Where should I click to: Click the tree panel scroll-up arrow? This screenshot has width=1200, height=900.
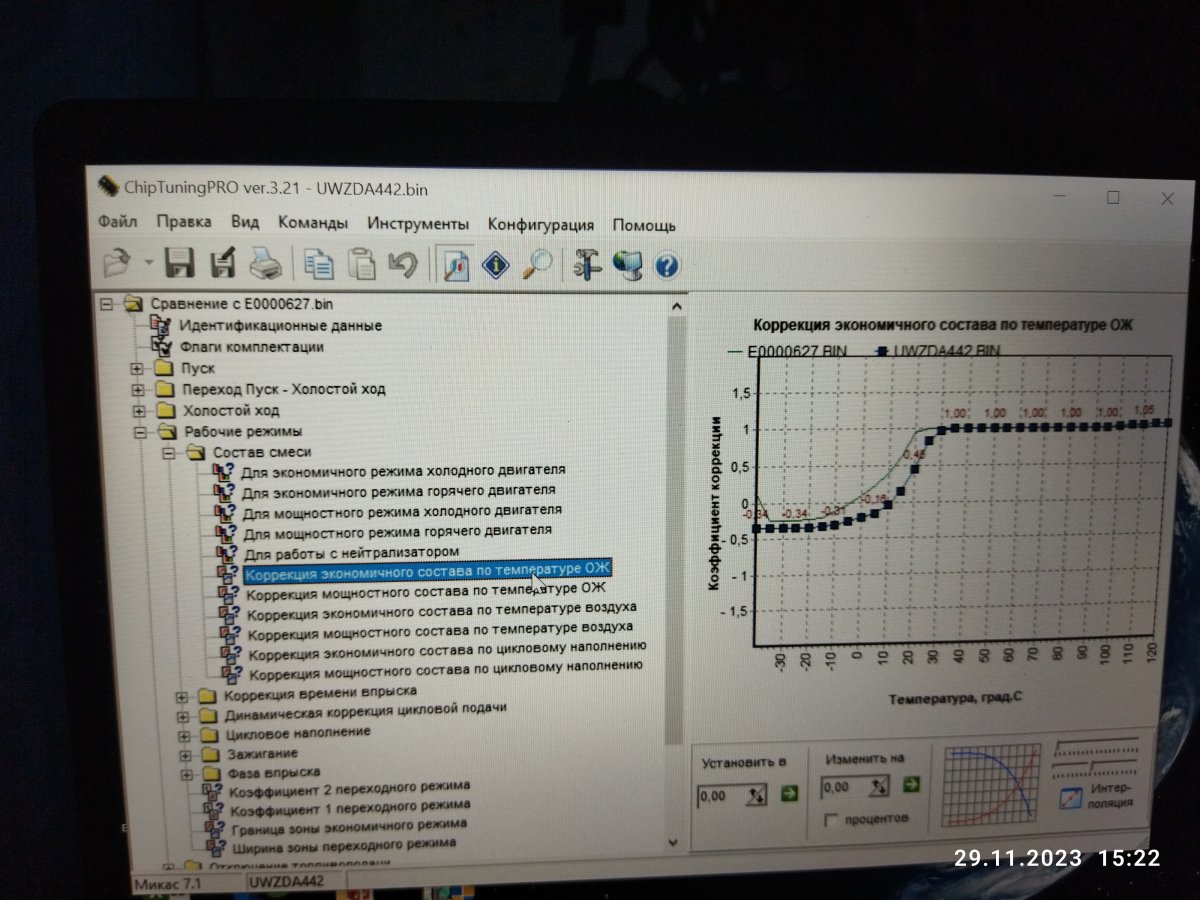pyautogui.click(x=676, y=305)
